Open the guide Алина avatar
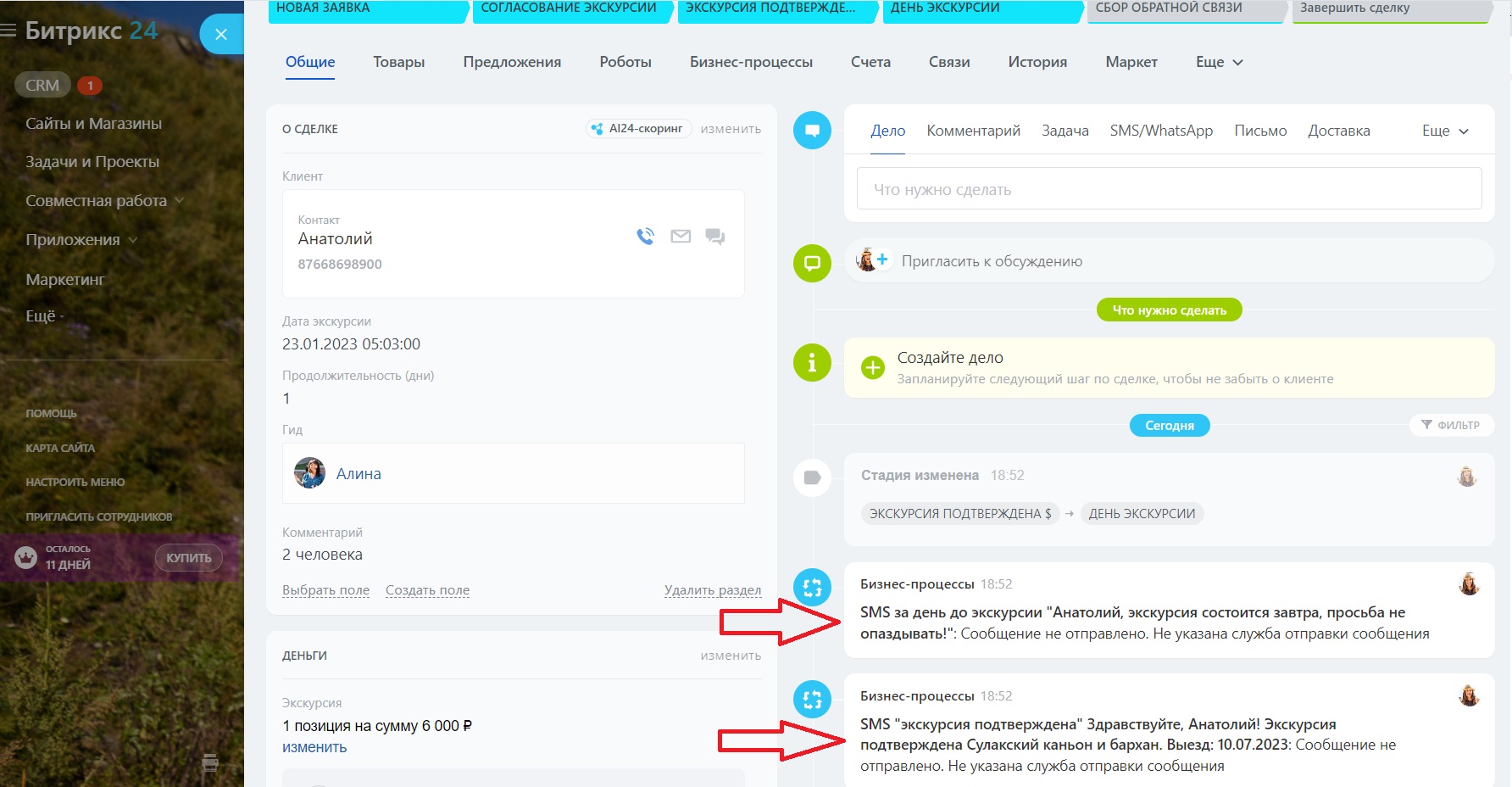Image resolution: width=1512 pixels, height=787 pixels. tap(309, 473)
